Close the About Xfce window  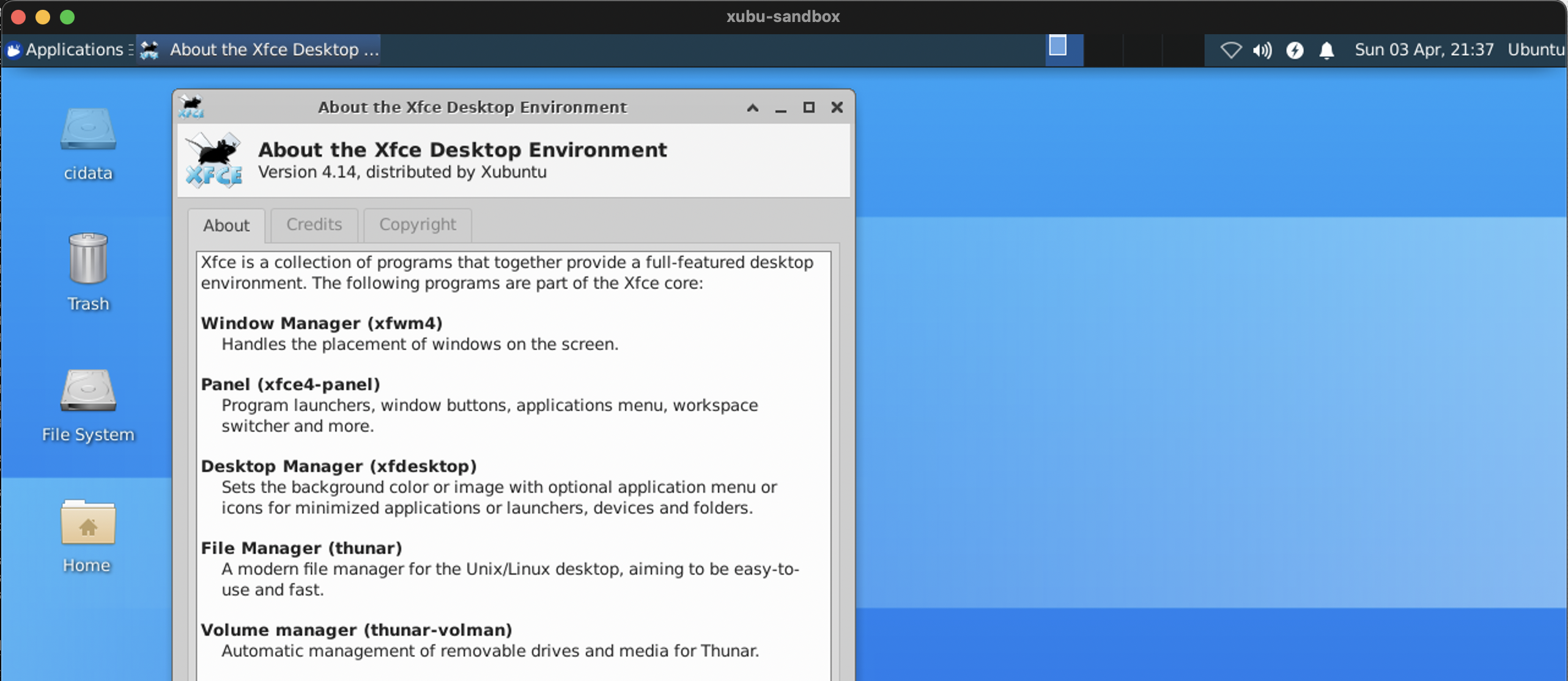(x=837, y=108)
